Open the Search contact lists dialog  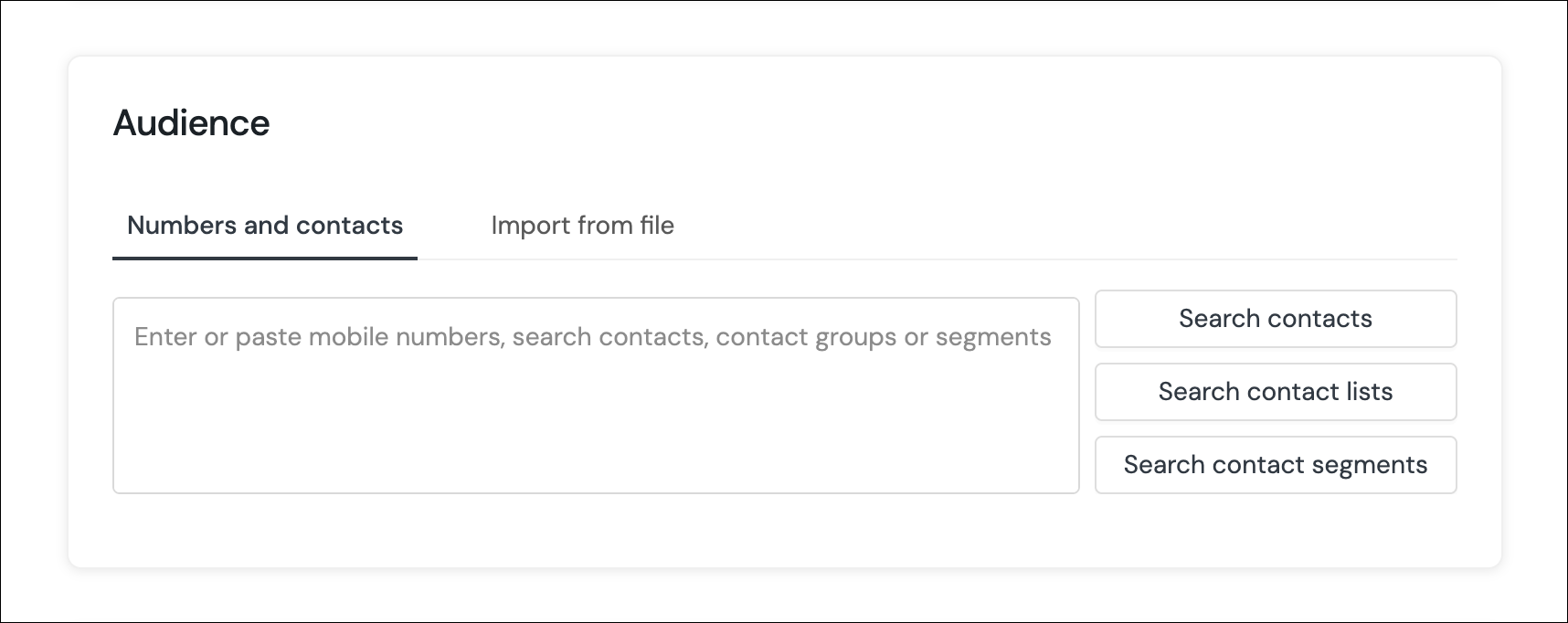tap(1276, 392)
